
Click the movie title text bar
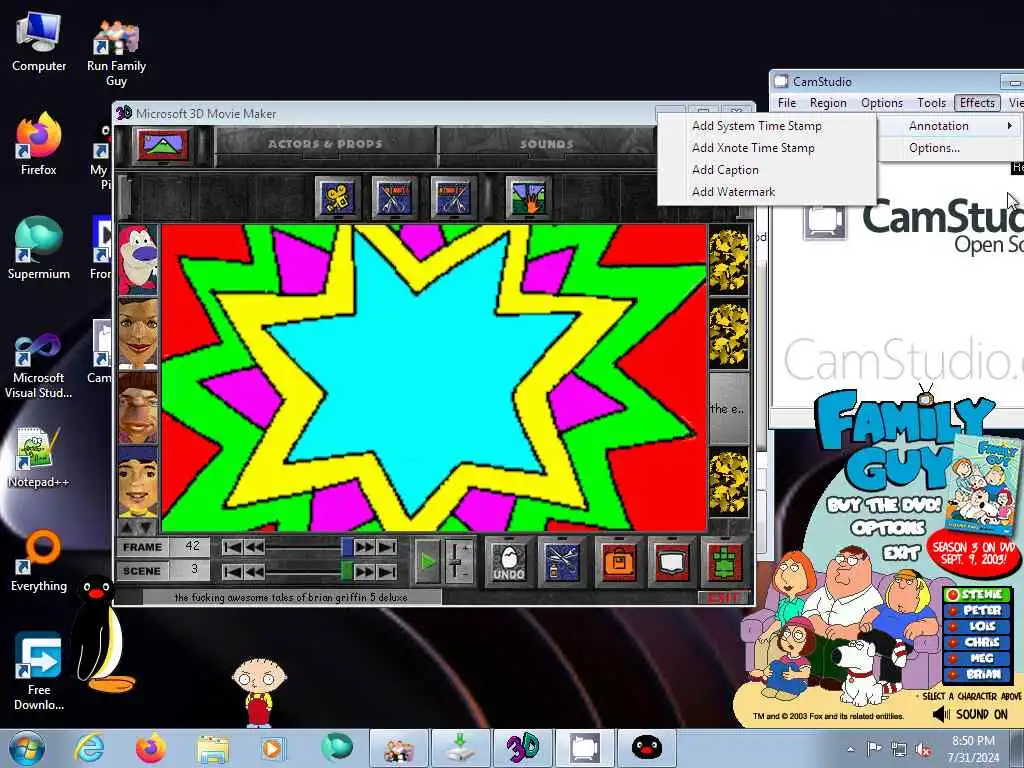tap(291, 597)
